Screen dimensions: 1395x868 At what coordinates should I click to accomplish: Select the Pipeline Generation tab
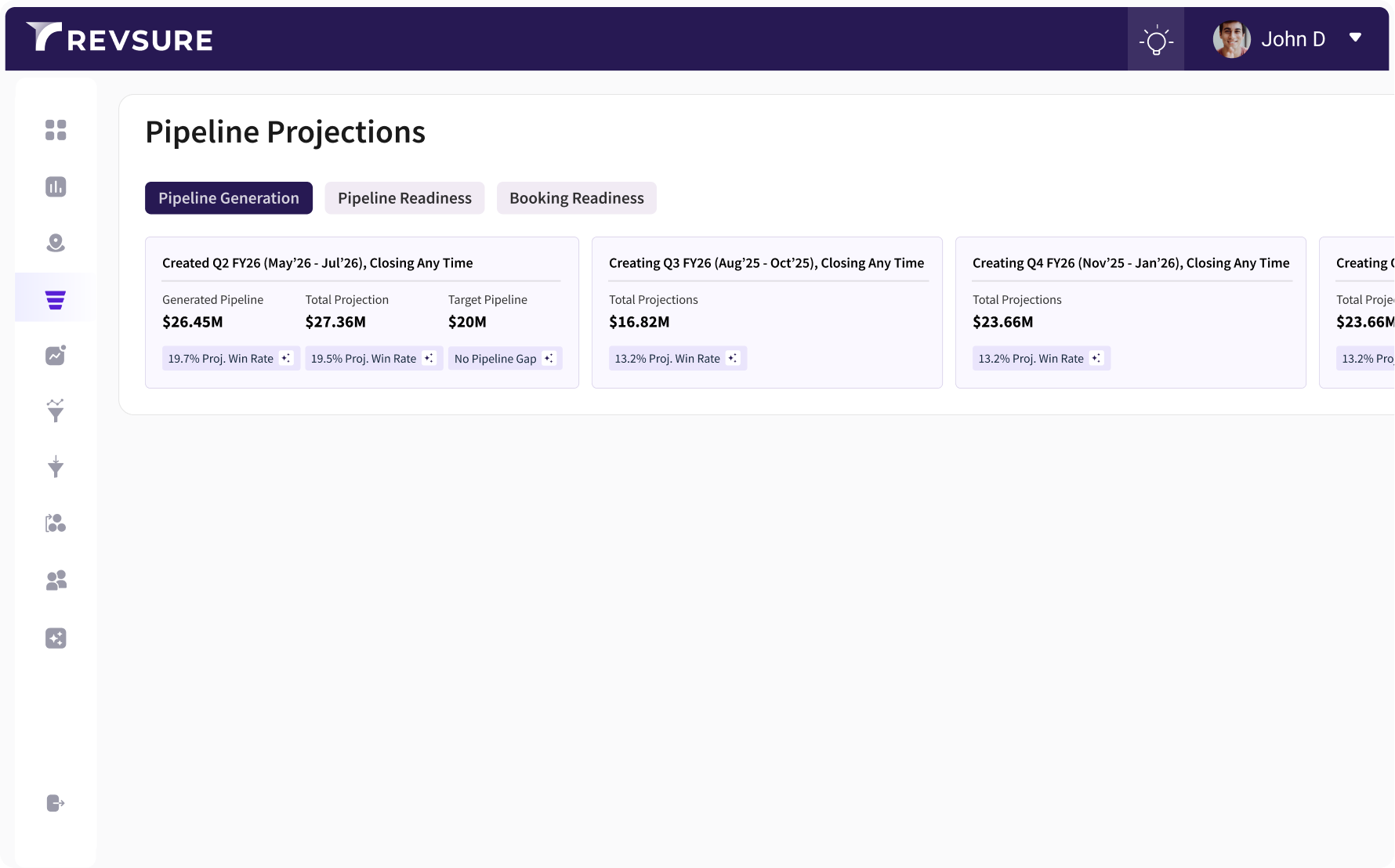229,198
